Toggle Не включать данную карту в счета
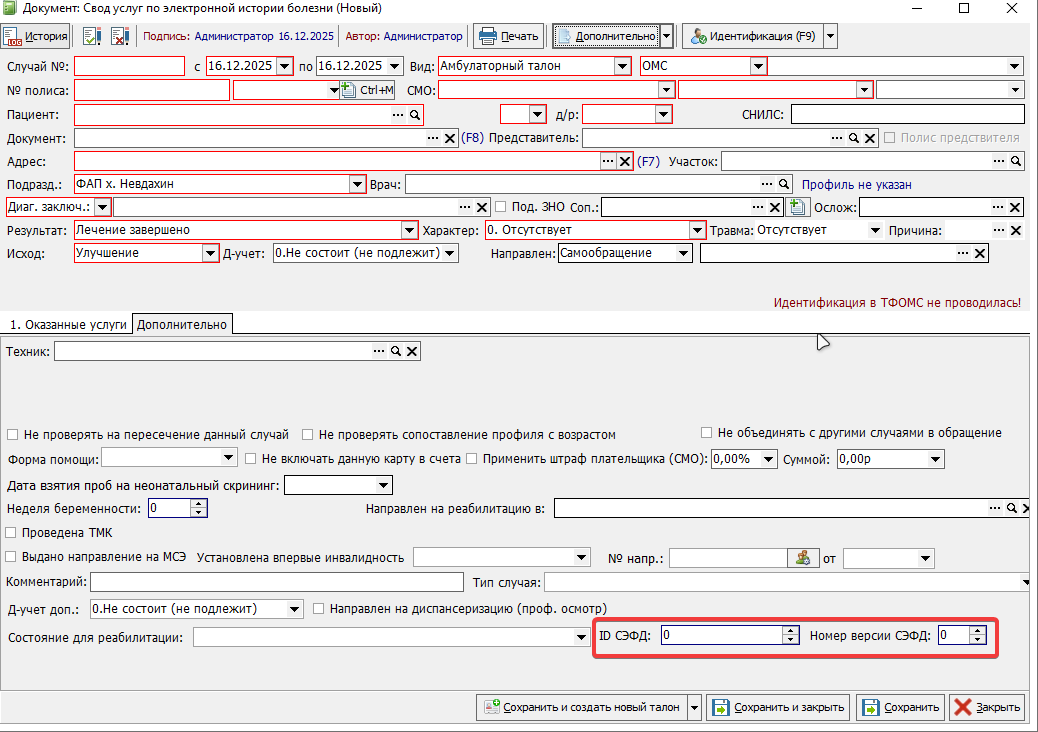This screenshot has width=1038, height=732. click(x=252, y=459)
